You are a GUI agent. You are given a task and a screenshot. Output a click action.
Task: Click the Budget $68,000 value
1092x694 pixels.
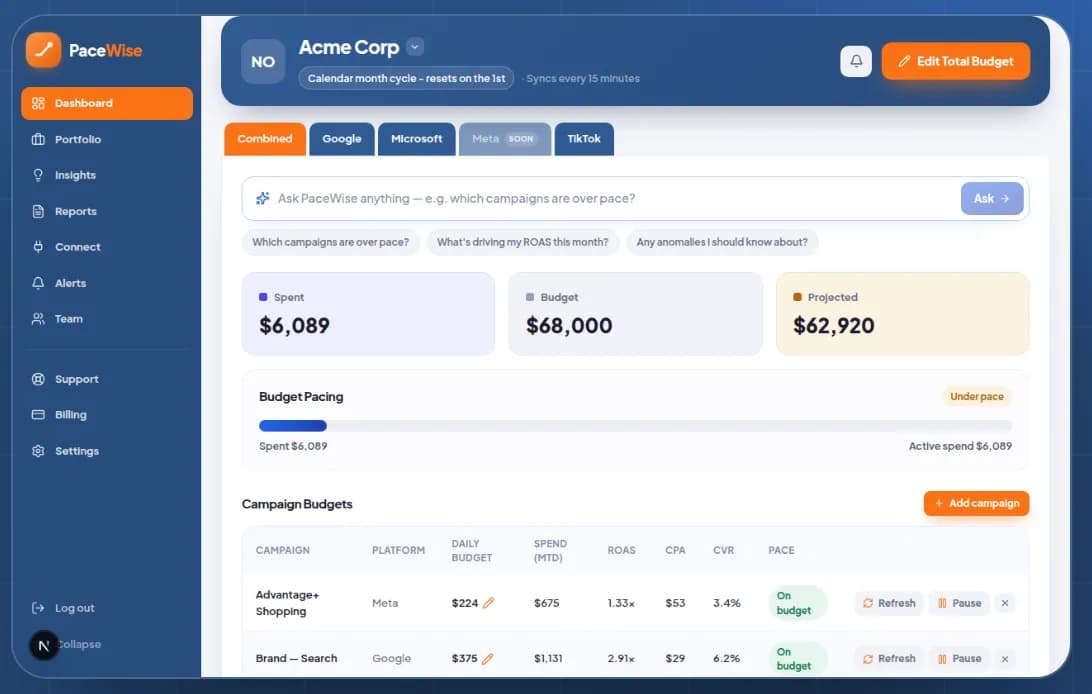(x=569, y=325)
